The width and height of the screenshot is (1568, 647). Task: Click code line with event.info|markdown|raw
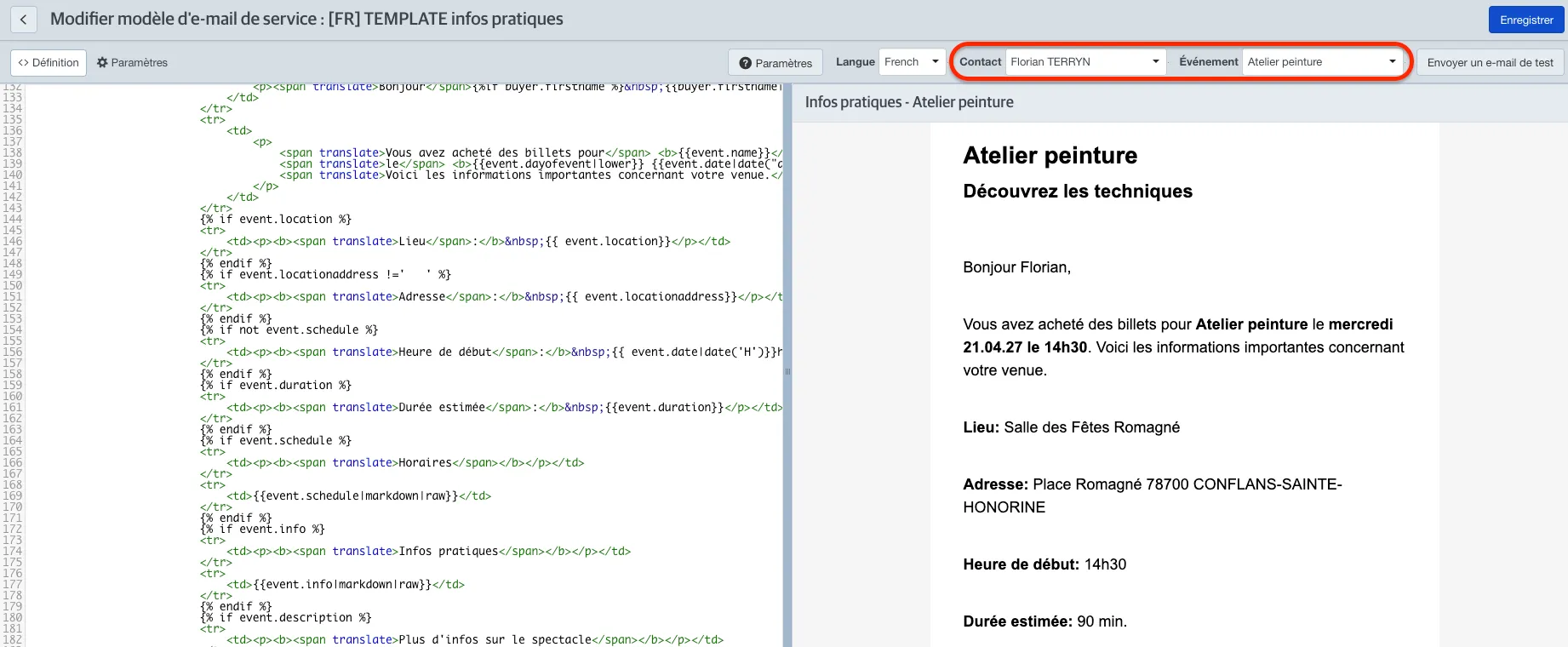point(346,585)
